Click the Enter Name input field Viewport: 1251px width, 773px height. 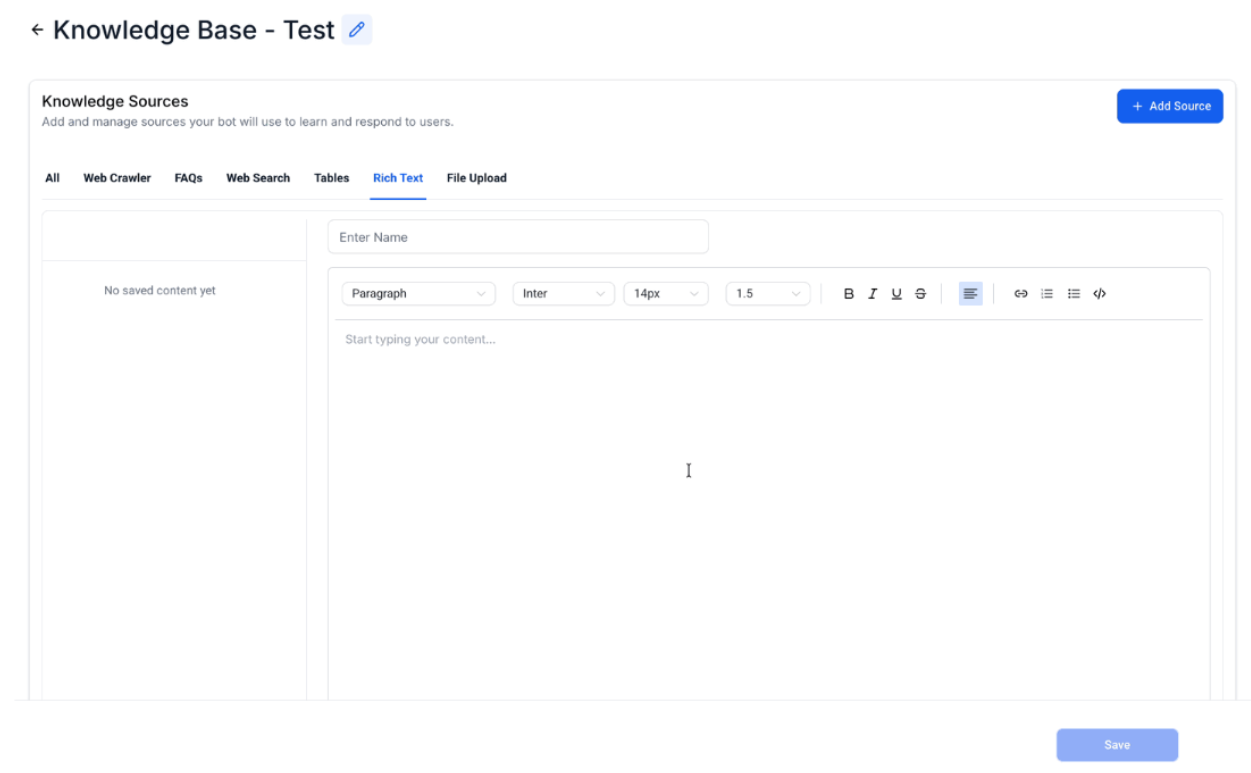[x=518, y=237]
